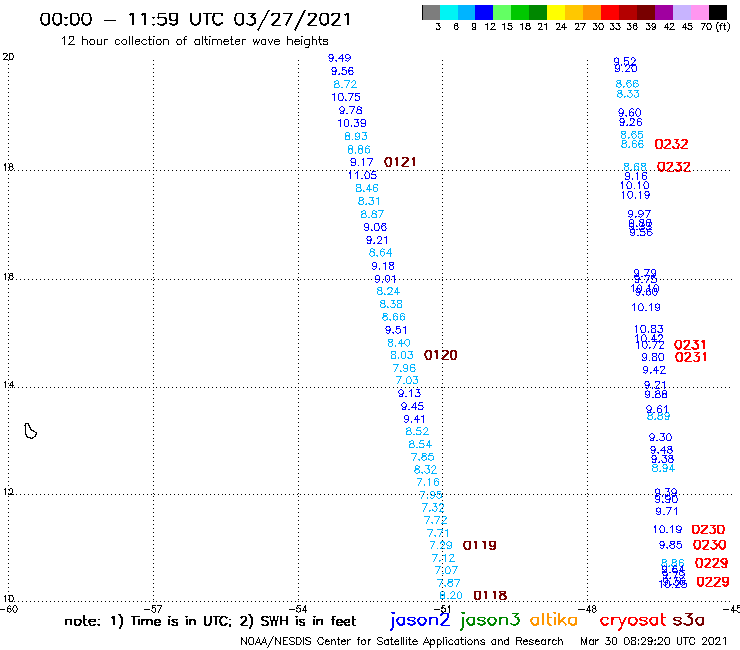Click the 10.83 reading on the right track
The image size is (740, 650).
(x=648, y=329)
